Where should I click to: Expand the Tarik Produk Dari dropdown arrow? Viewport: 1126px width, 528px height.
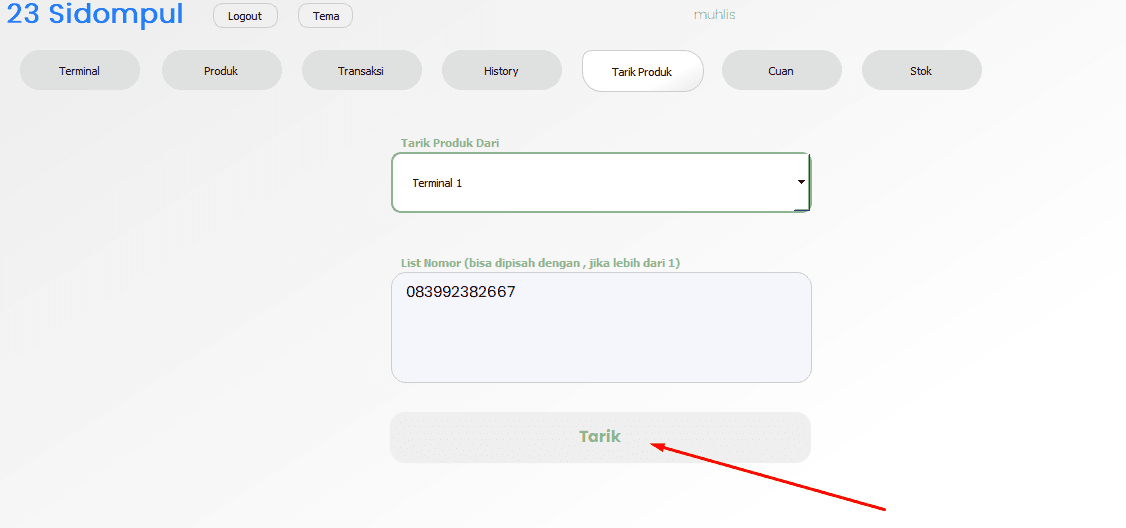pos(801,182)
